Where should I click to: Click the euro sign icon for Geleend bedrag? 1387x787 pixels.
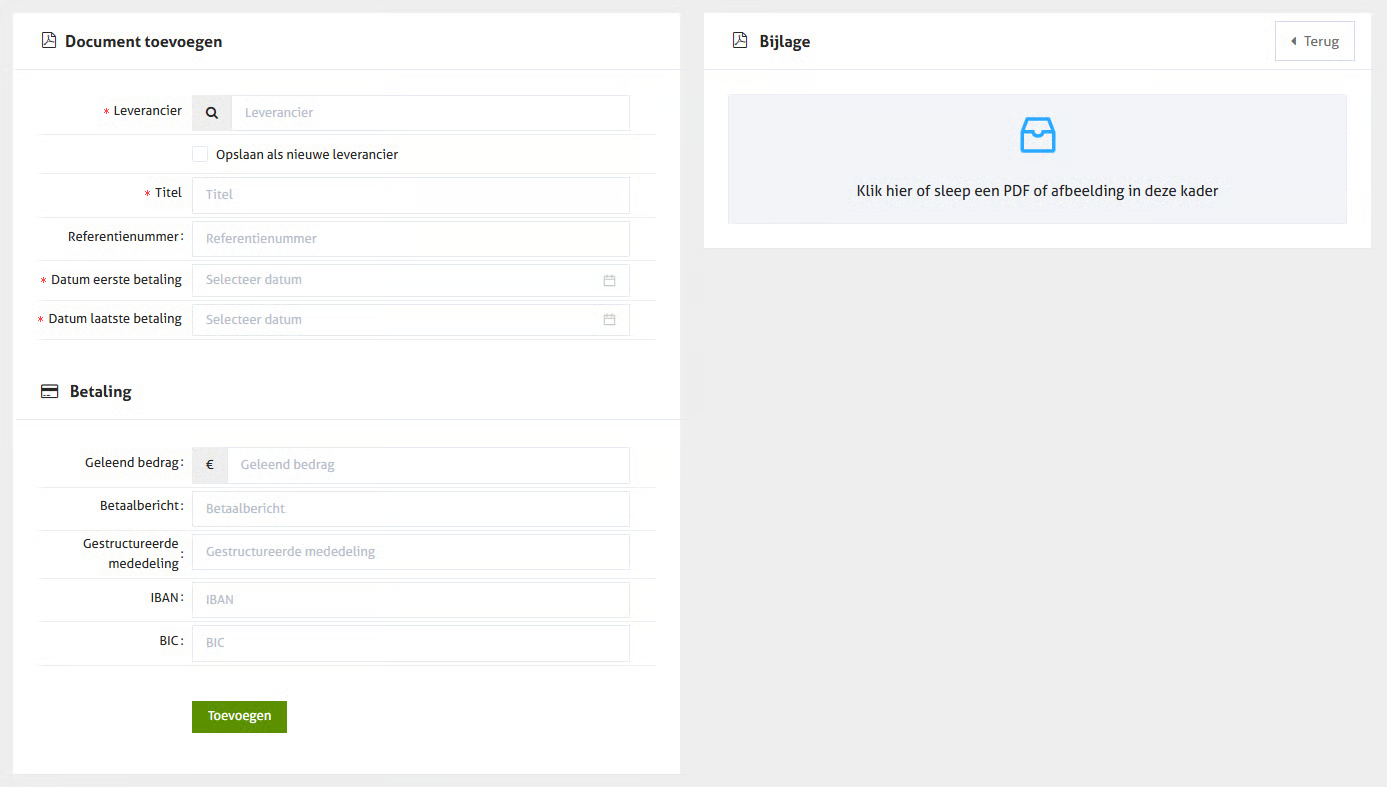click(x=210, y=465)
